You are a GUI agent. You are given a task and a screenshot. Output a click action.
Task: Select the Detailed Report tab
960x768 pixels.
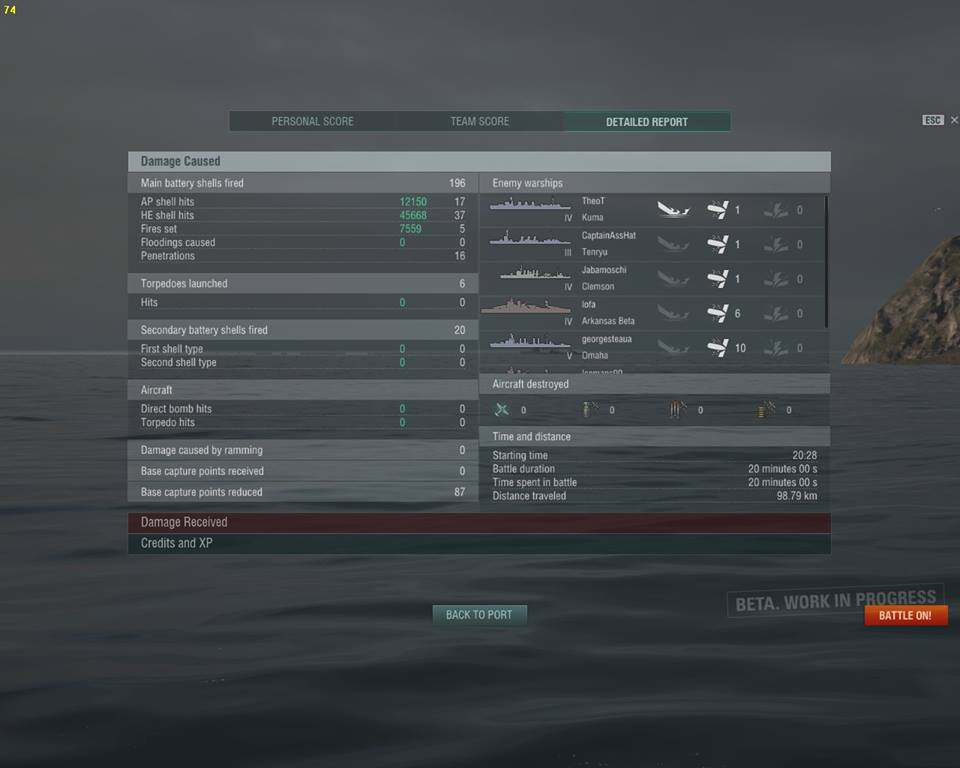click(647, 121)
